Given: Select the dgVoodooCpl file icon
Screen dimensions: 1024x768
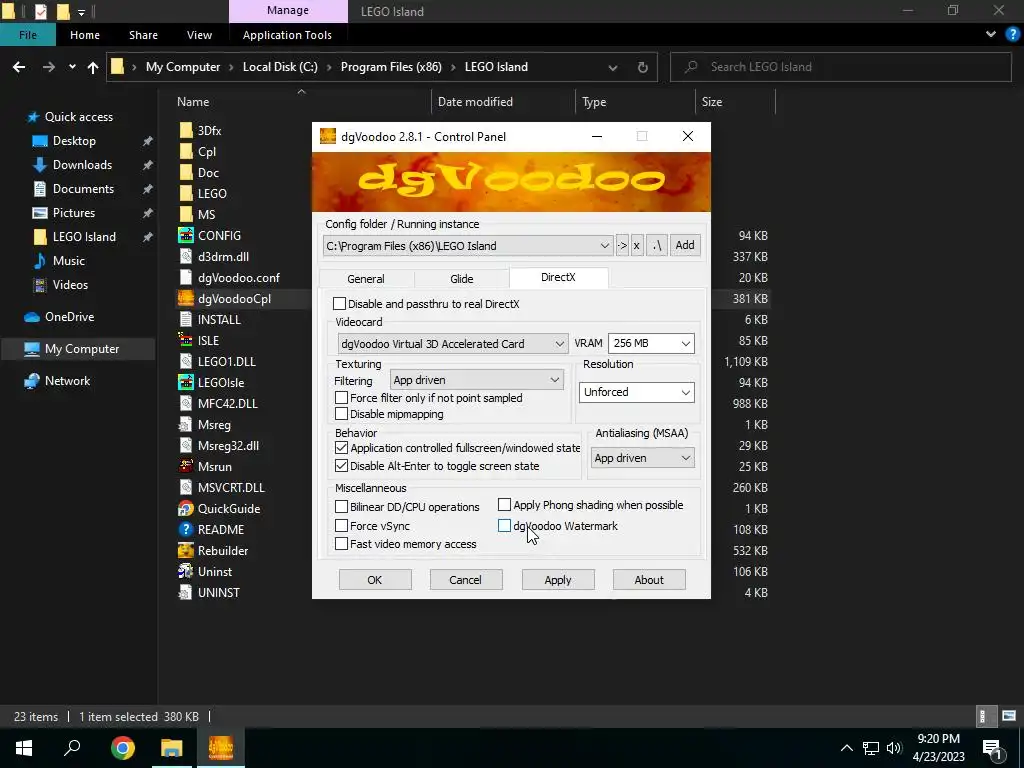Looking at the screenshot, I should click(186, 298).
